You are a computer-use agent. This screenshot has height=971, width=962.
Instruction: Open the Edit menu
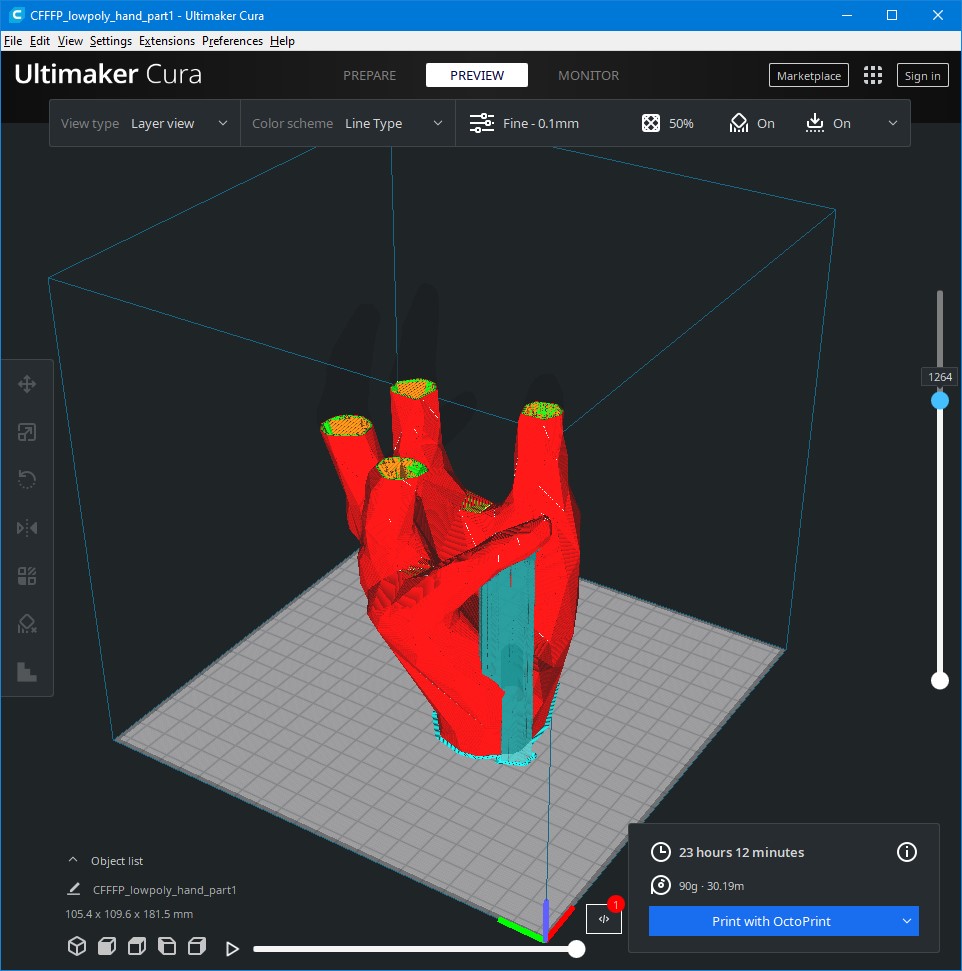point(40,41)
